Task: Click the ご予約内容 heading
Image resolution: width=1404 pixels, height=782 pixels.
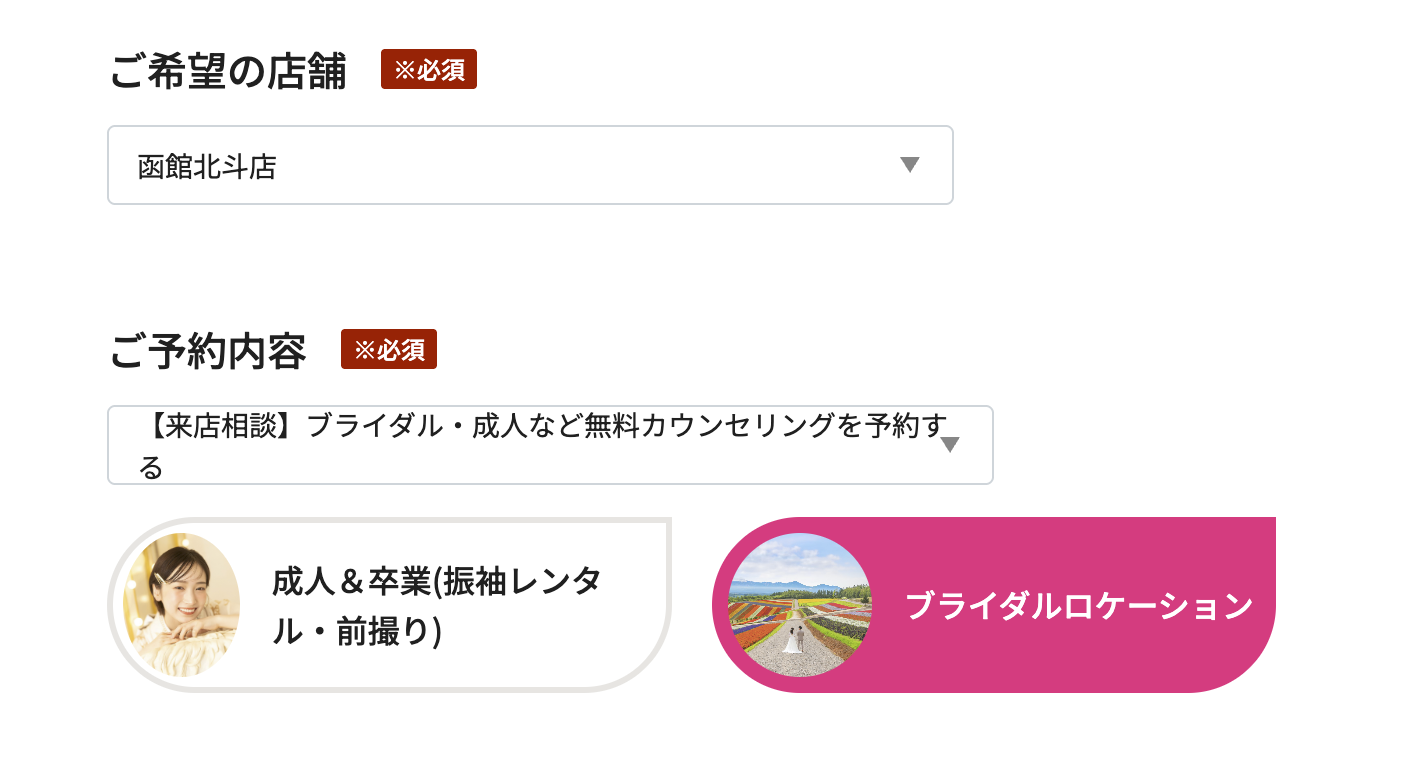Action: click(208, 352)
